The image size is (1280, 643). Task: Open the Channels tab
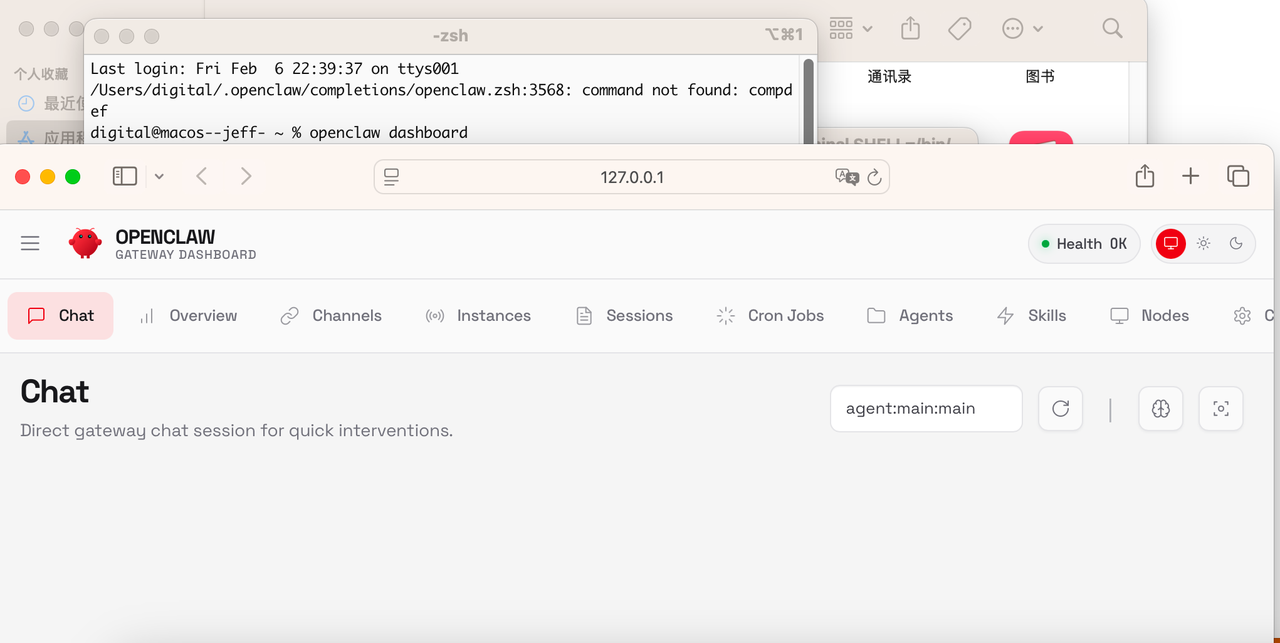(331, 316)
